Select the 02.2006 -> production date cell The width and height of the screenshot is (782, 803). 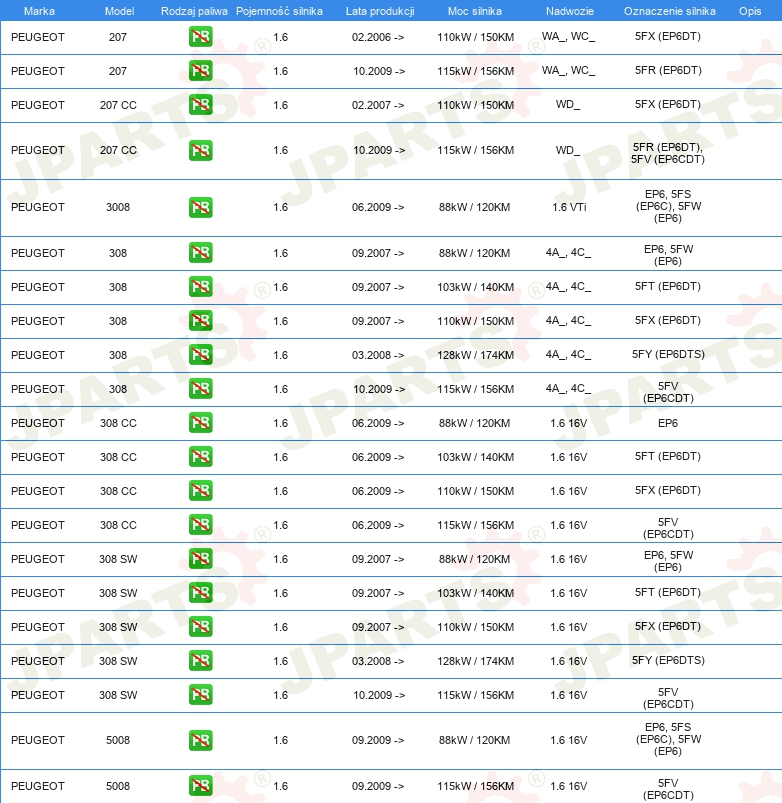378,37
